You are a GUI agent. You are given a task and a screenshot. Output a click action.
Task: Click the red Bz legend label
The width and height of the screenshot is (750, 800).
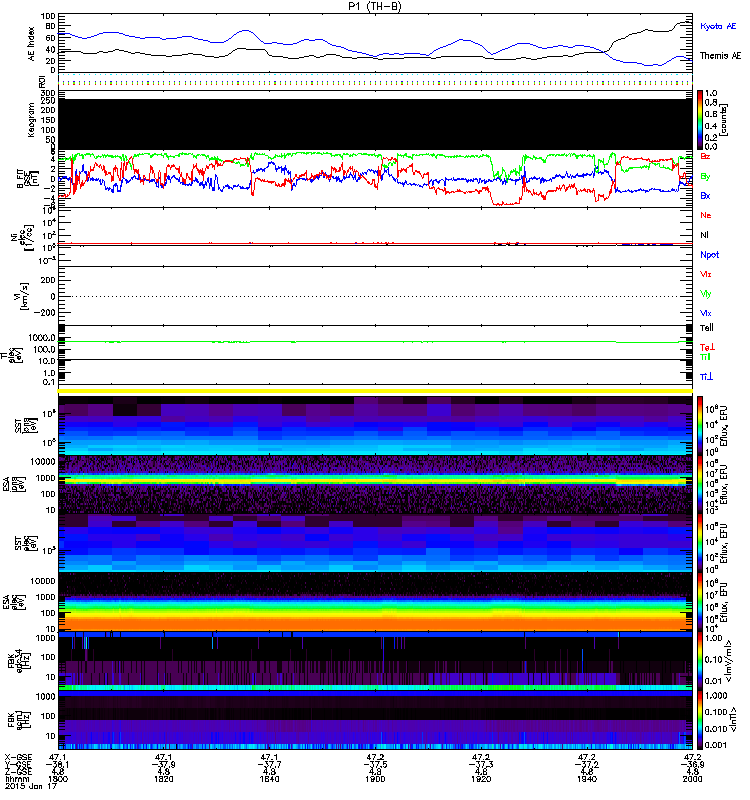click(x=706, y=157)
